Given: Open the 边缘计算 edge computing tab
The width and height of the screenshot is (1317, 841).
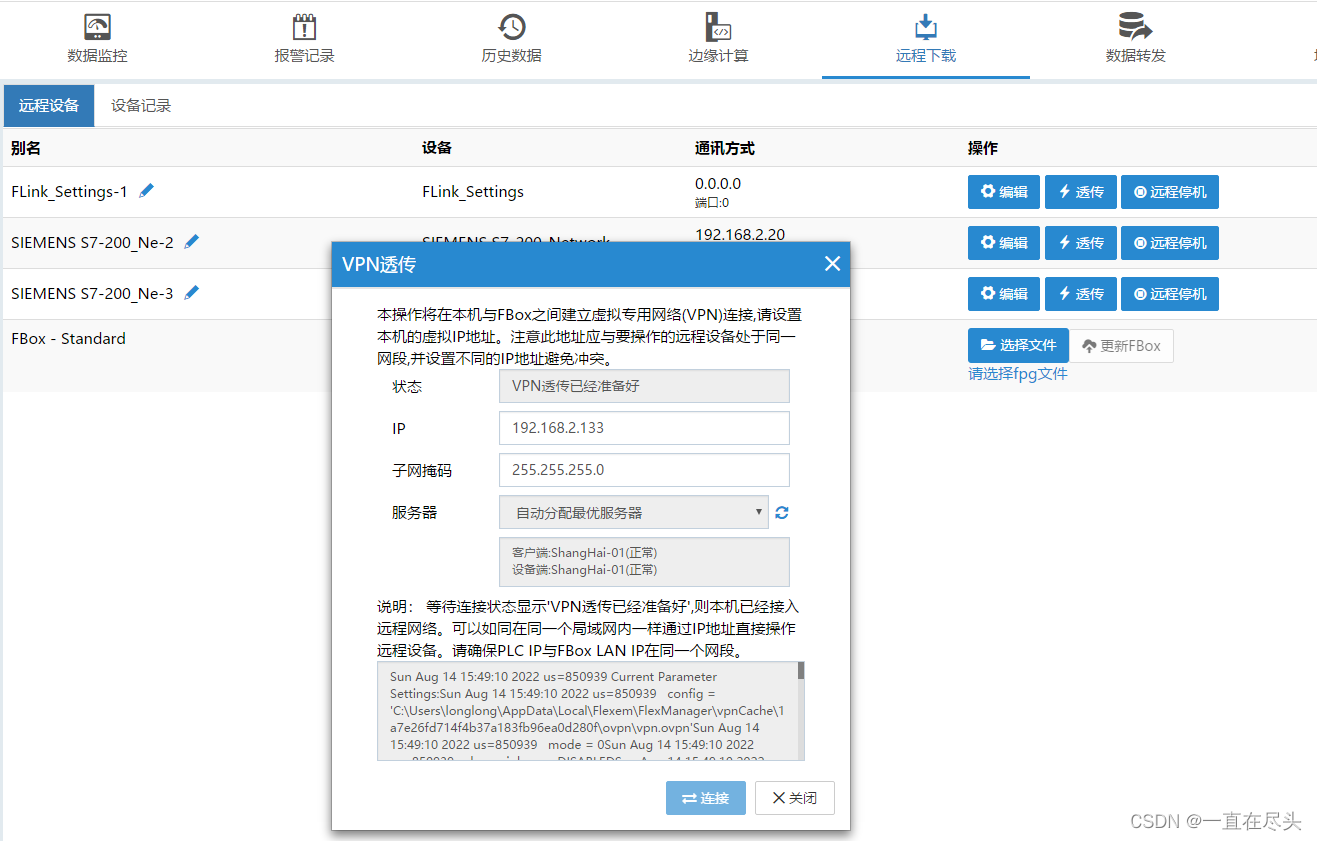Looking at the screenshot, I should 718,40.
